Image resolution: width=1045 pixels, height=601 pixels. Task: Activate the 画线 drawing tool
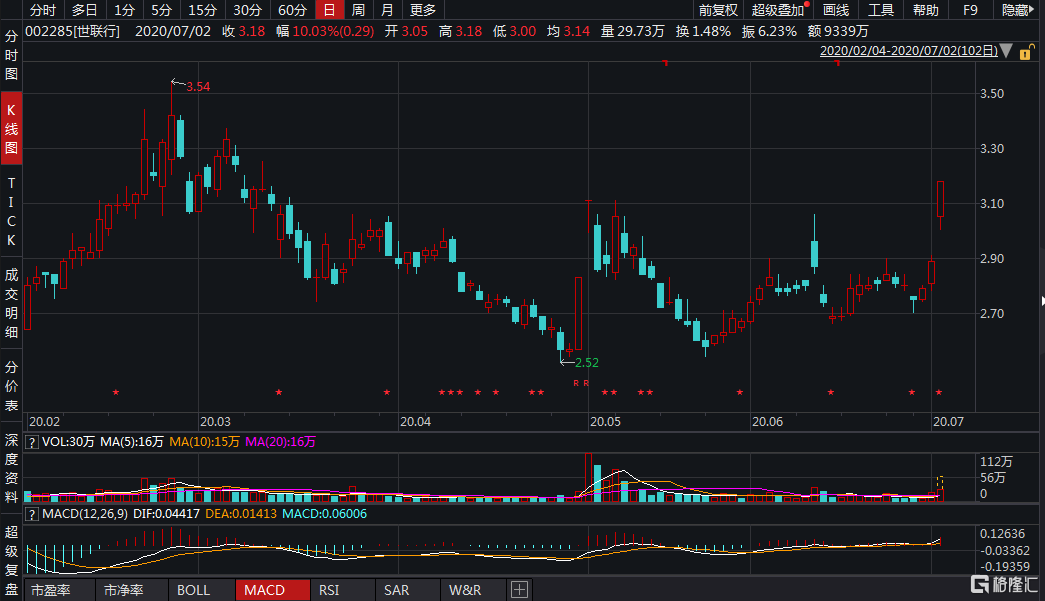pyautogui.click(x=836, y=10)
